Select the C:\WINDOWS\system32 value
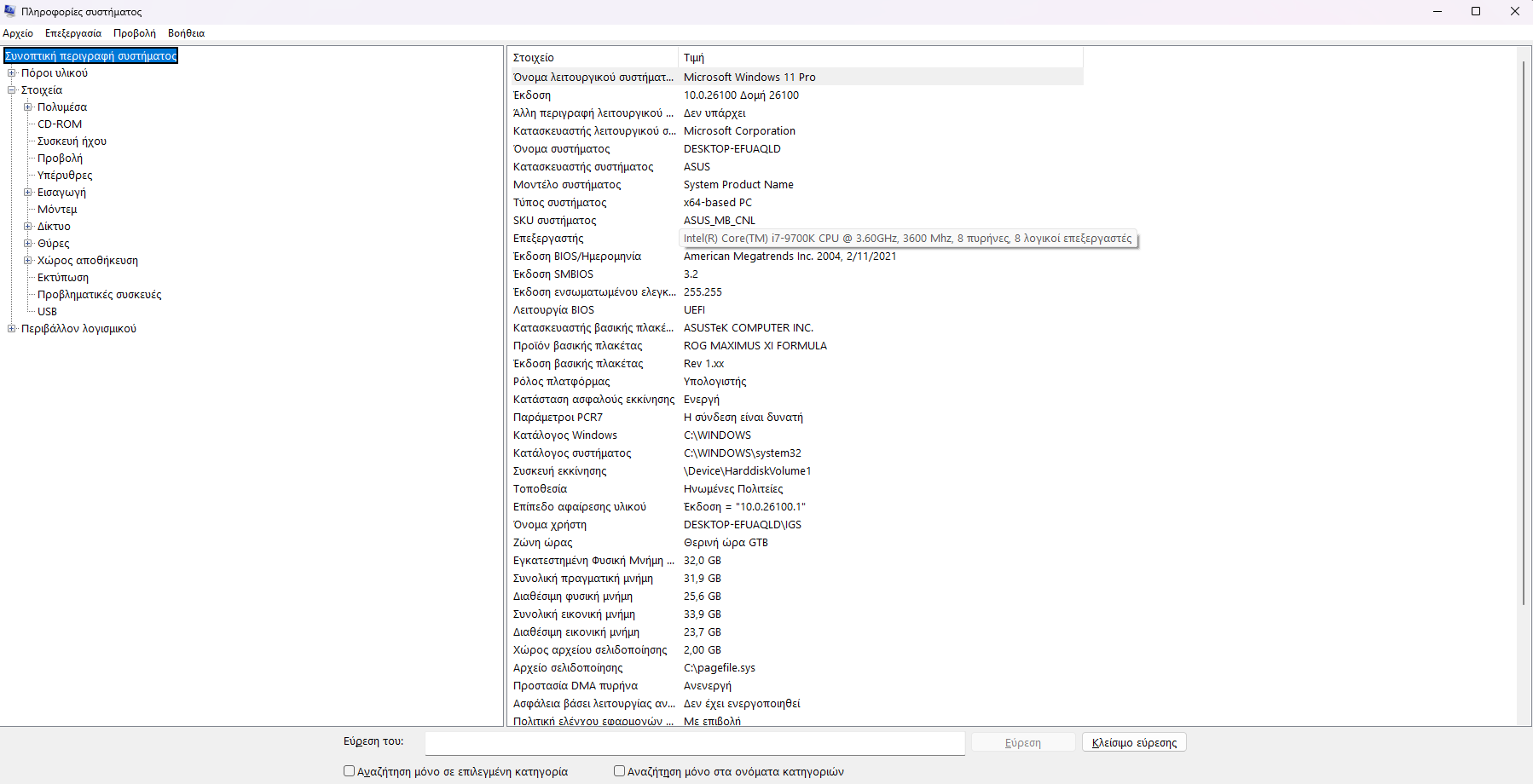 pos(743,453)
